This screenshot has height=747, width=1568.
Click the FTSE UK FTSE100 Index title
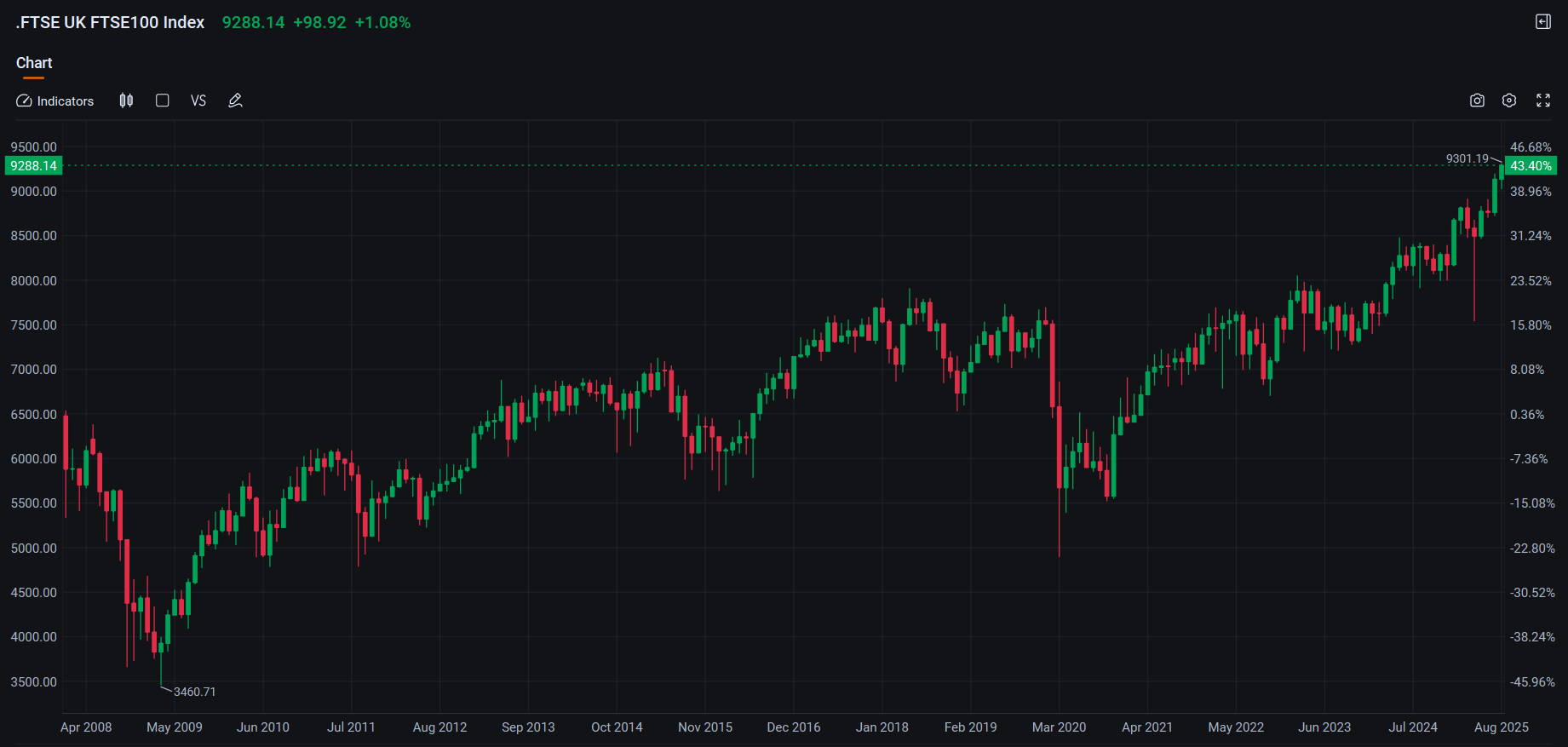click(111, 22)
